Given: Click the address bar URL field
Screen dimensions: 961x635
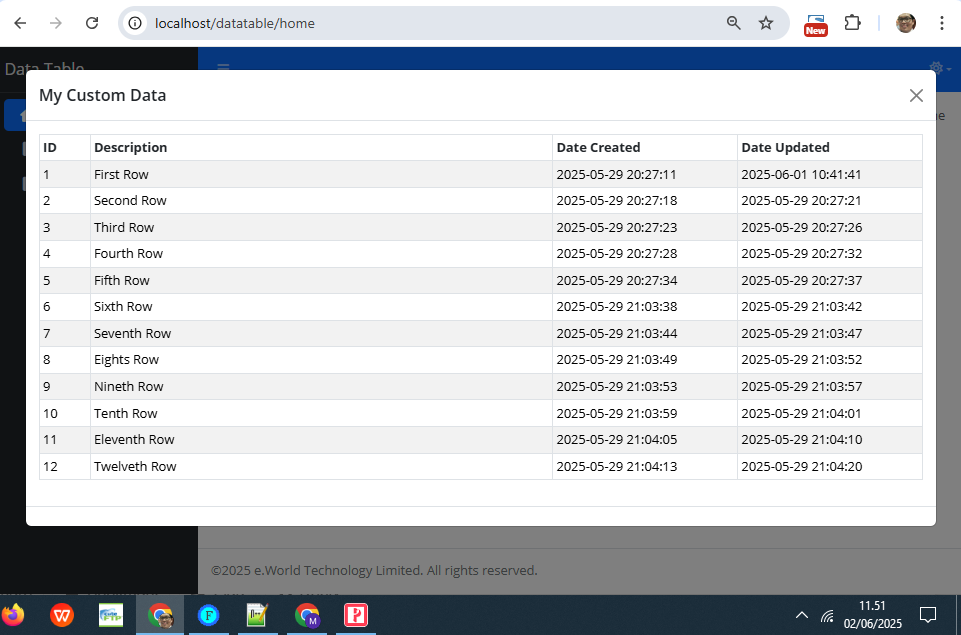Looking at the screenshot, I should [x=429, y=23].
